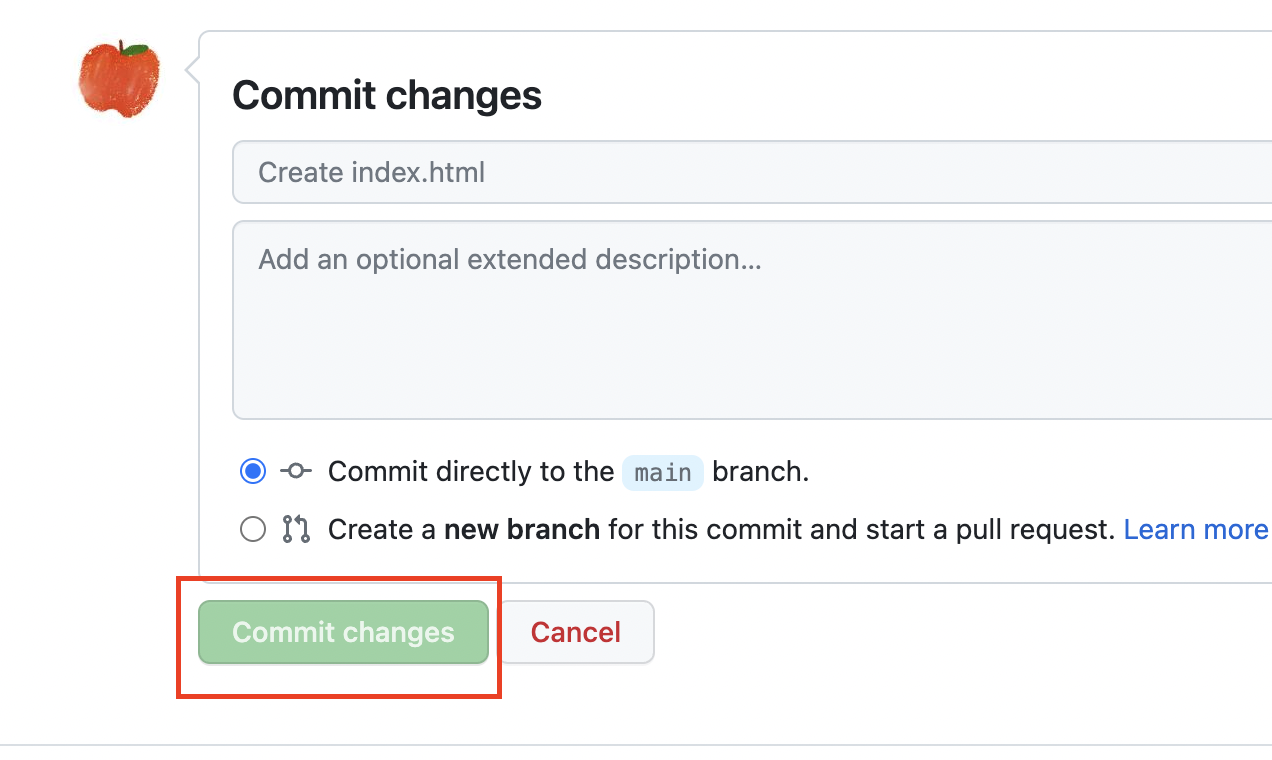
Task: Click the git commit icon beside direct commit
Action: coord(296,471)
